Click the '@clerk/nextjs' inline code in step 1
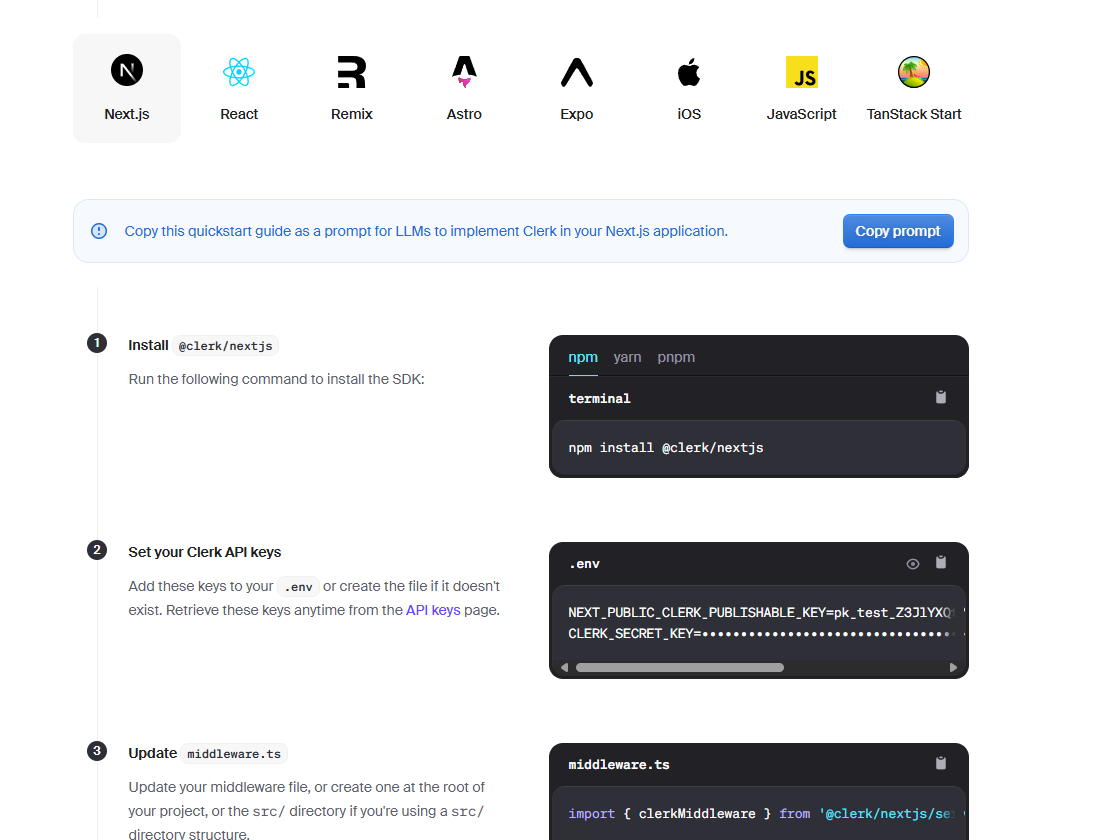The height and width of the screenshot is (840, 1094). [x=225, y=346]
